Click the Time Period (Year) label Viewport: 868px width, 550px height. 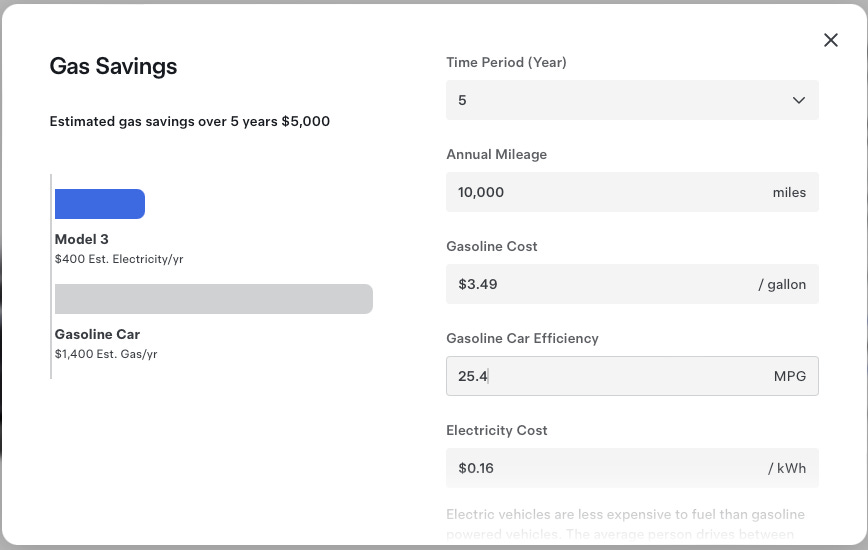coord(506,63)
